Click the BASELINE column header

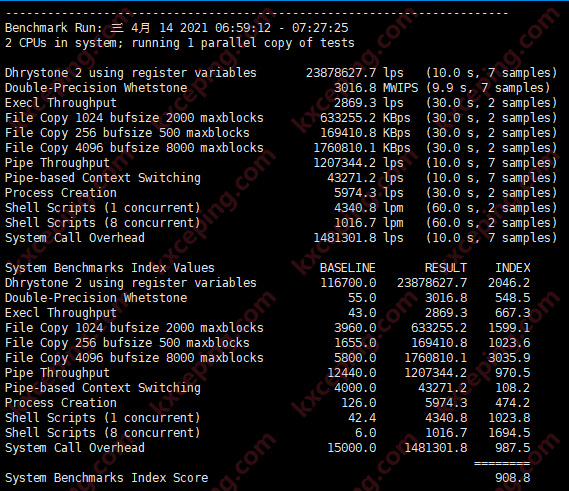pyautogui.click(x=348, y=268)
